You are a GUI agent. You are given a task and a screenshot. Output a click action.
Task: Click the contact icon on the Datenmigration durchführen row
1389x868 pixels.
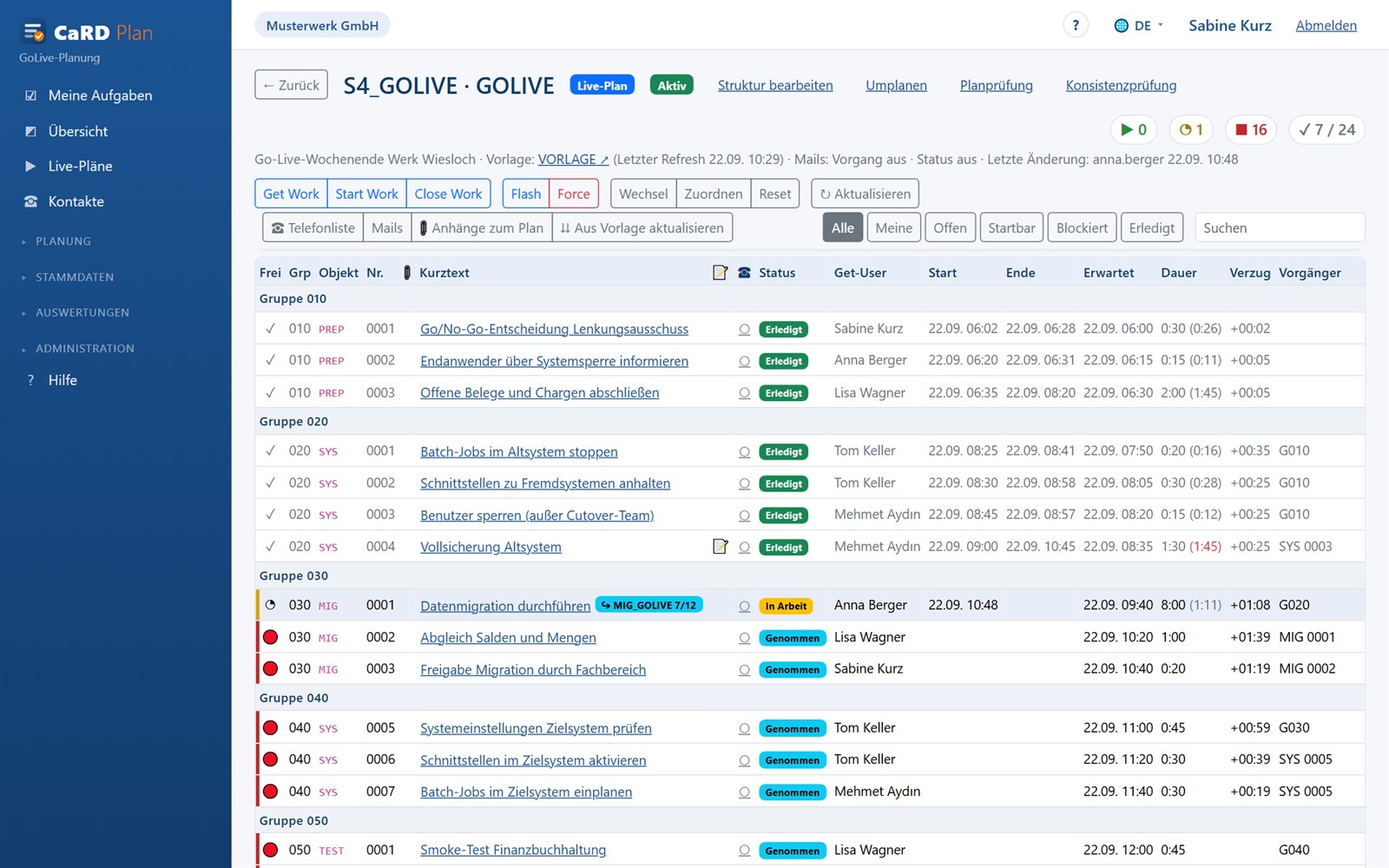[x=744, y=606]
